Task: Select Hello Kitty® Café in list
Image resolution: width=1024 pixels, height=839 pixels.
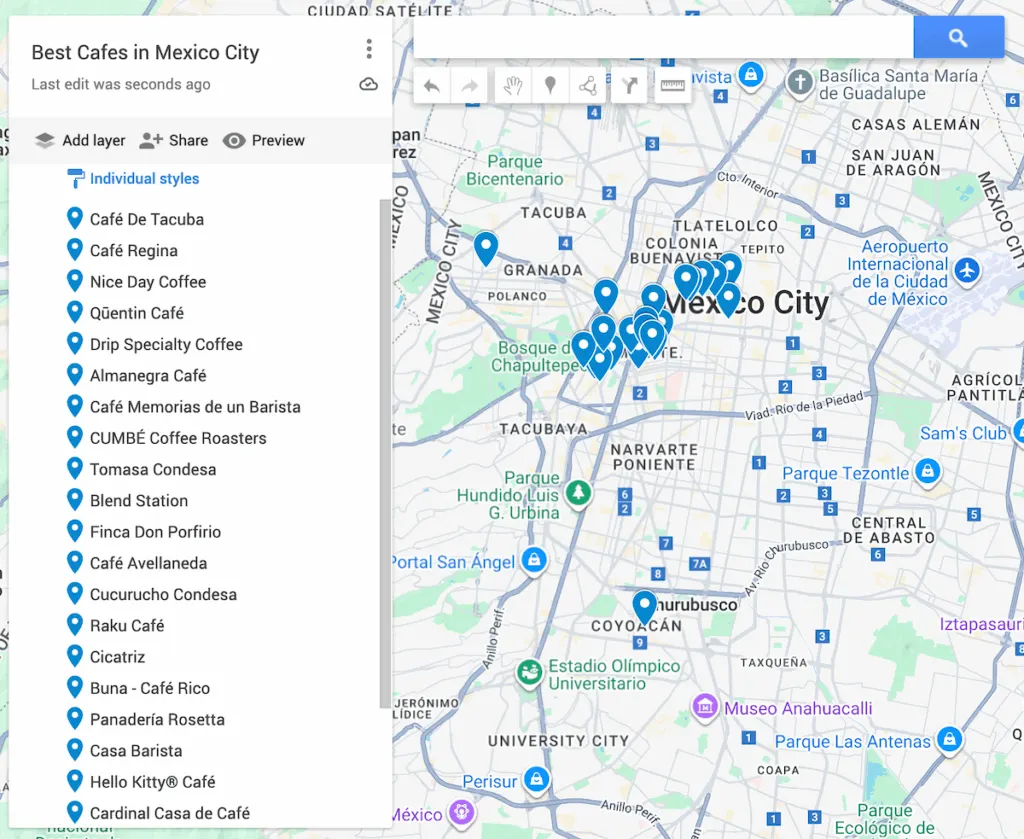Action: pyautogui.click(x=152, y=782)
